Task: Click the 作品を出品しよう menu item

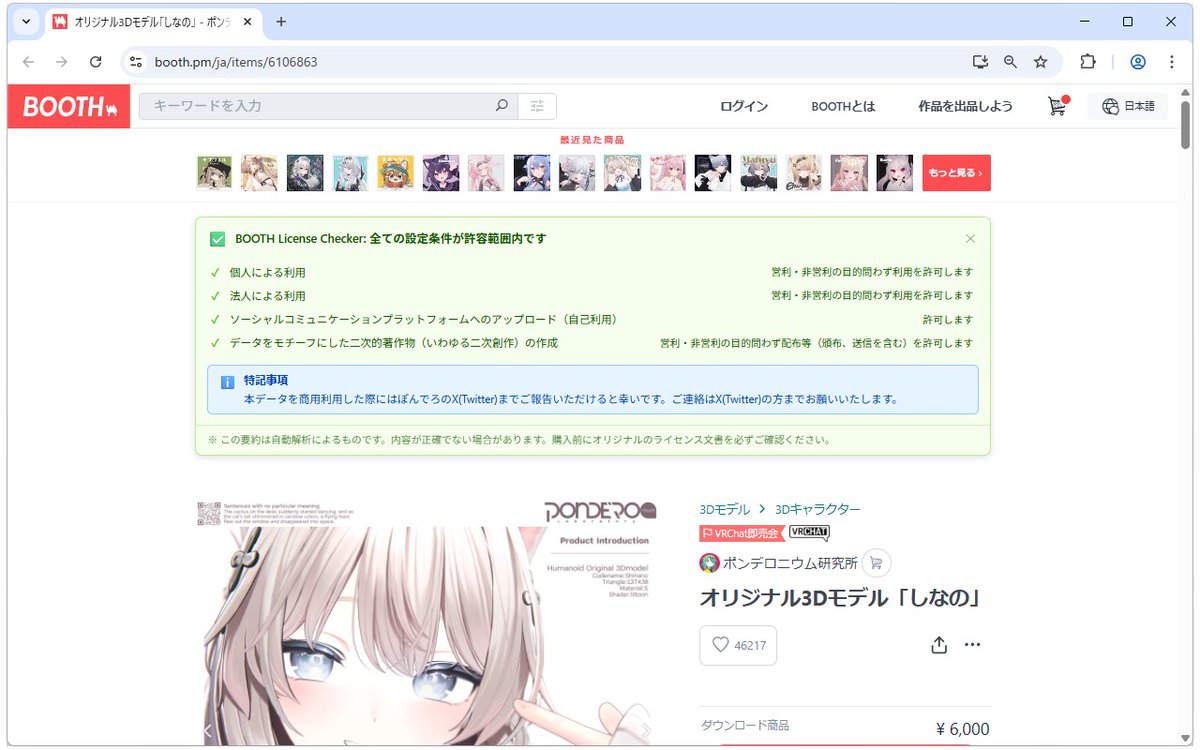Action: [965, 106]
